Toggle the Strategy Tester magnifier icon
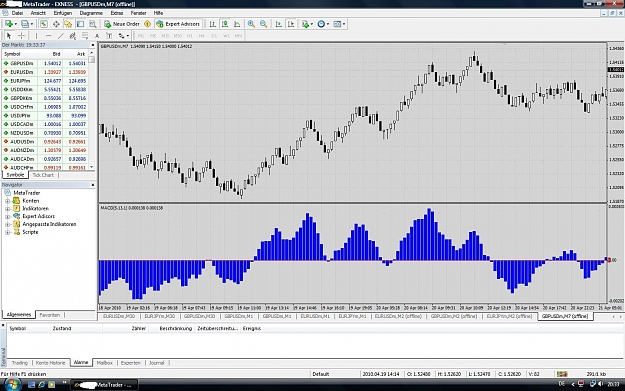This screenshot has height=391, width=625. pyautogui.click(x=92, y=24)
